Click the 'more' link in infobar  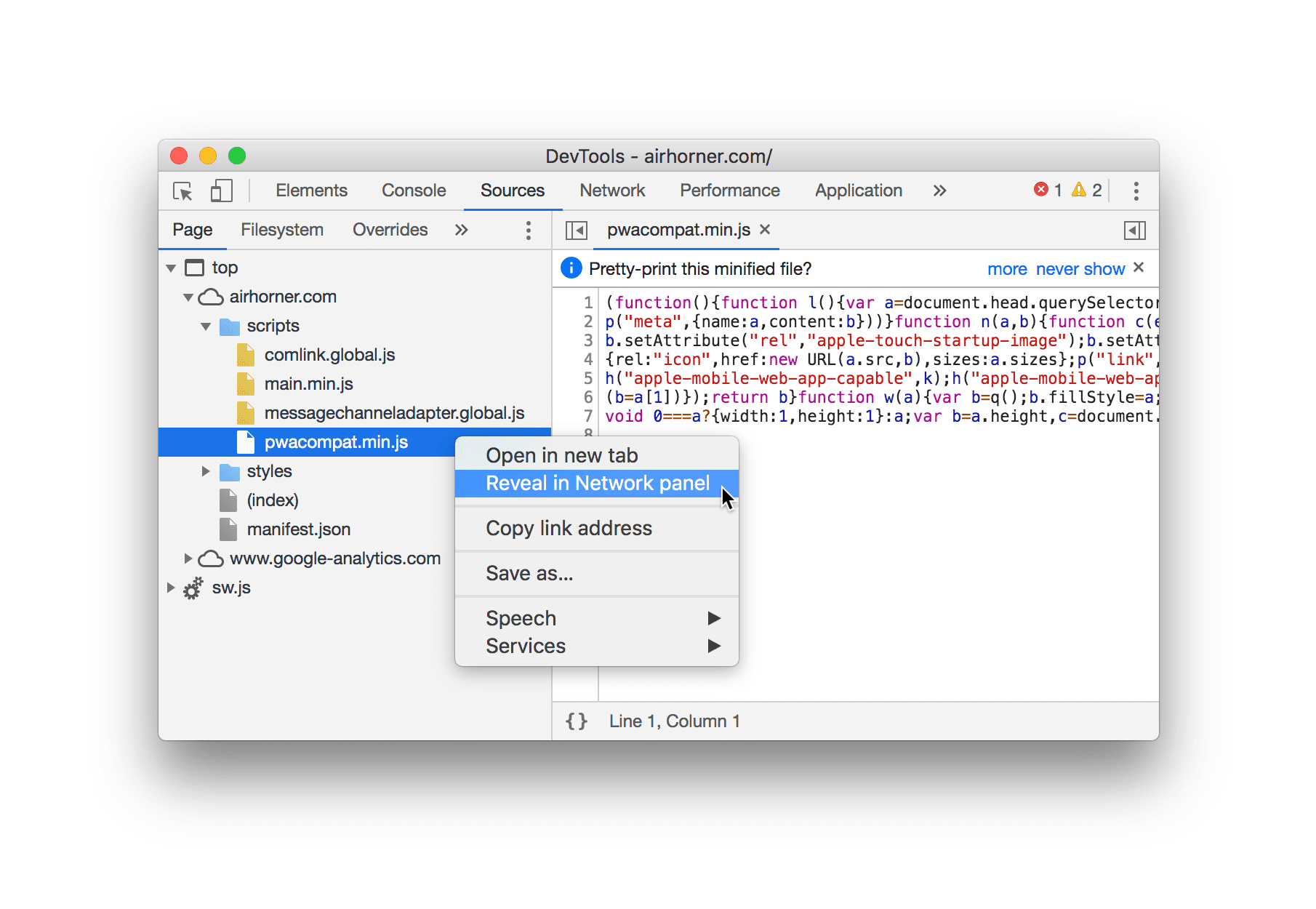[1007, 268]
